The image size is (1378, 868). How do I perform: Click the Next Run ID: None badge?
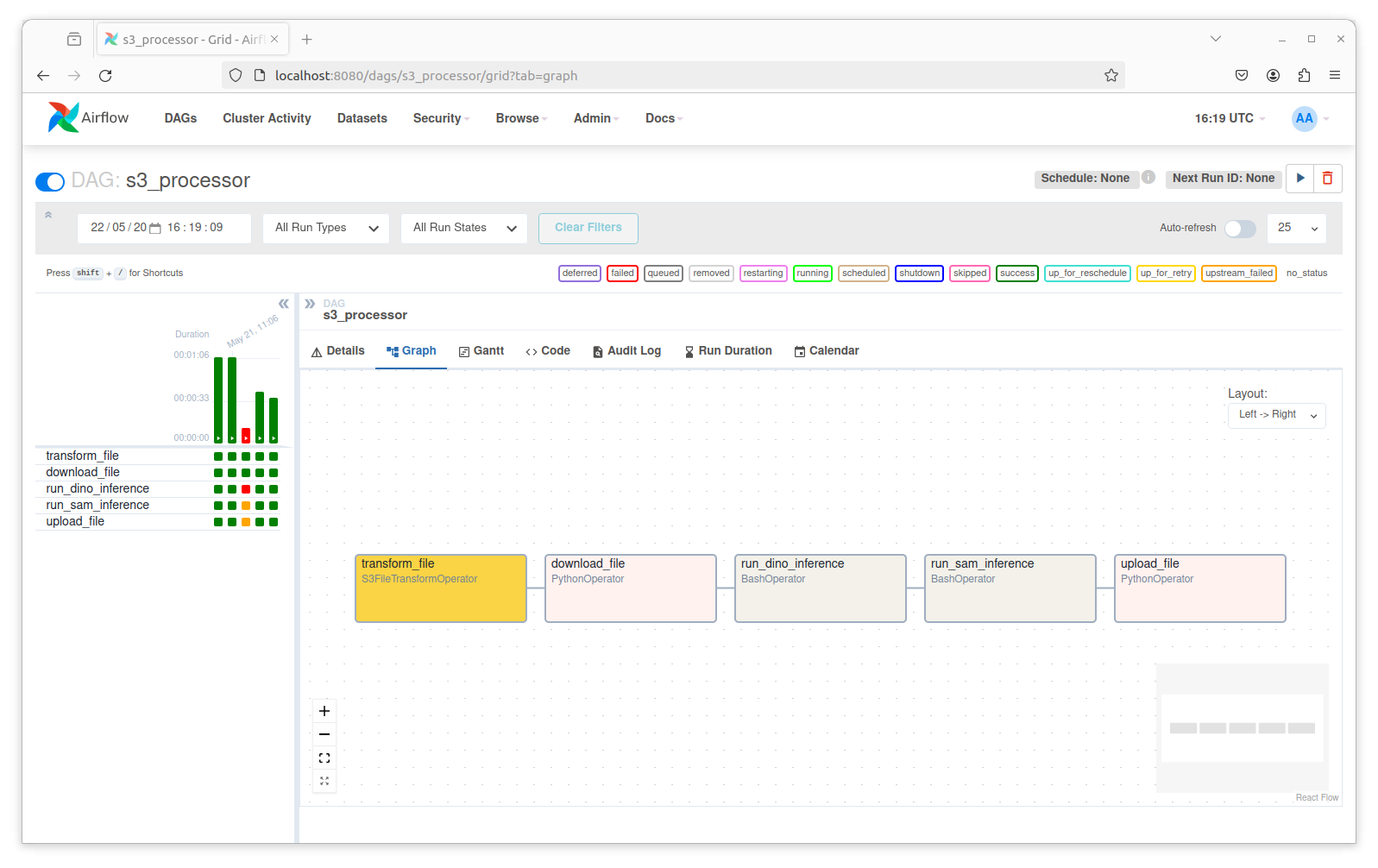pos(1224,179)
